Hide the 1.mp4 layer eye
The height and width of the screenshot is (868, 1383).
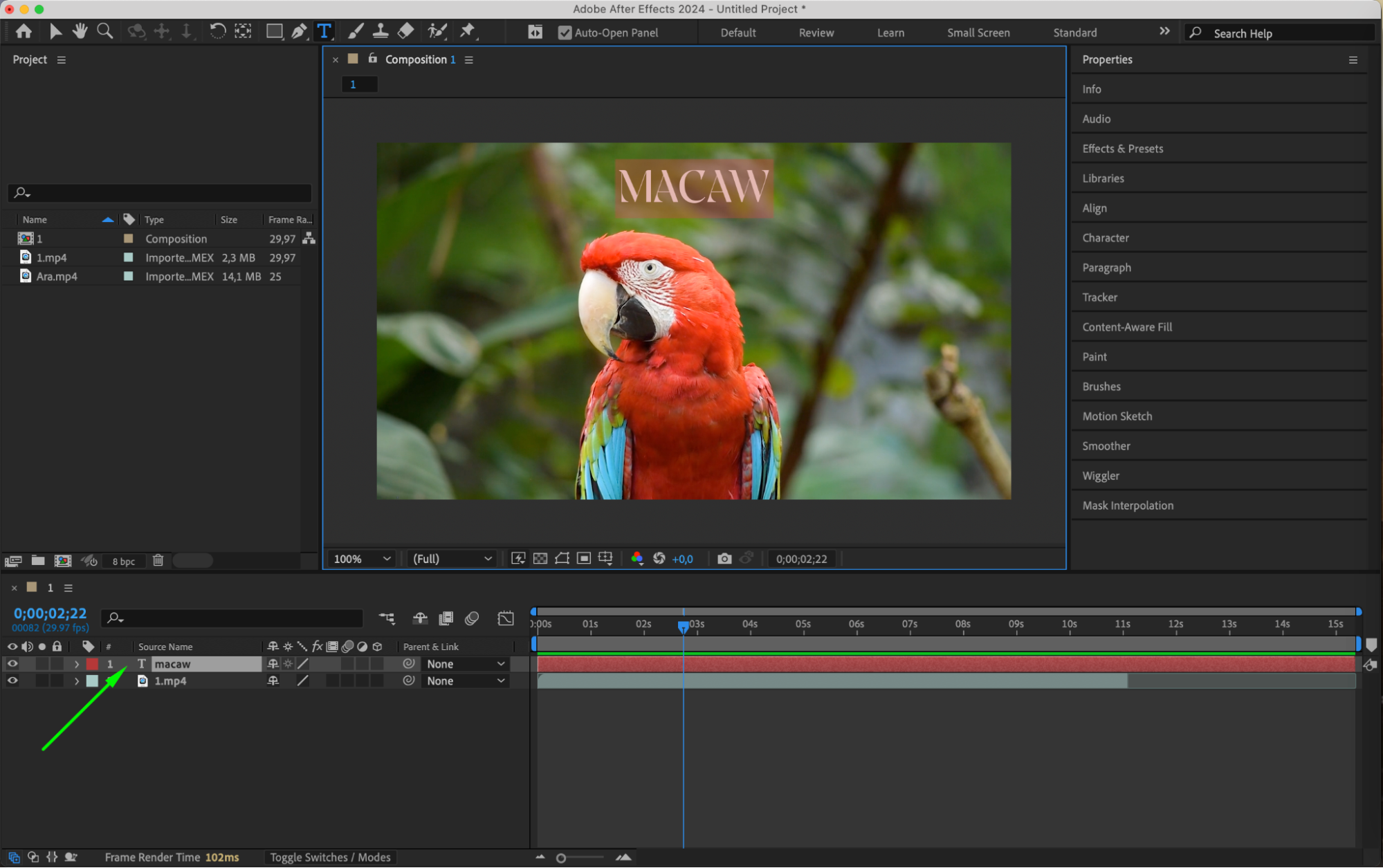(x=12, y=681)
